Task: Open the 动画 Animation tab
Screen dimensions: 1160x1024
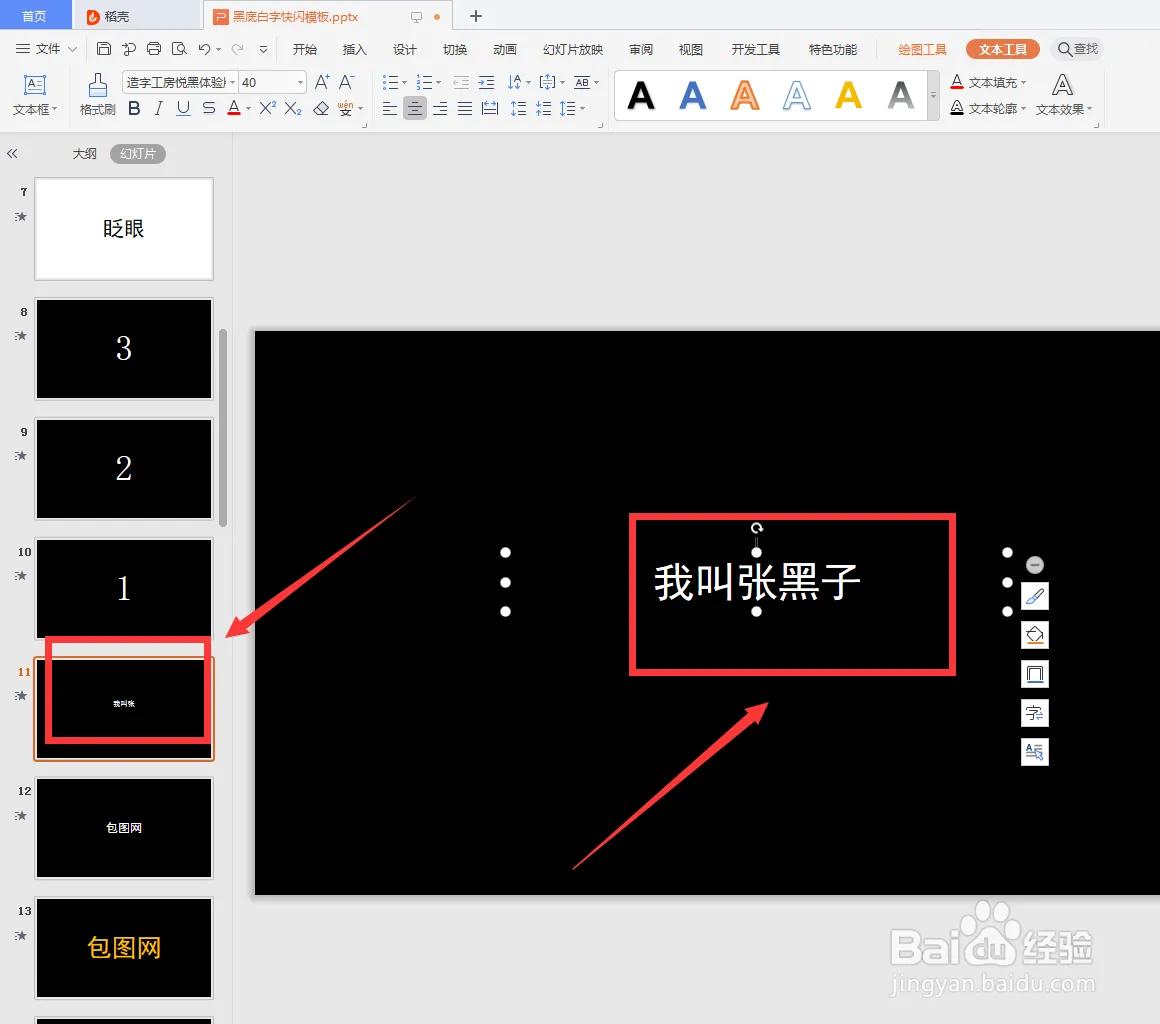Action: [505, 50]
